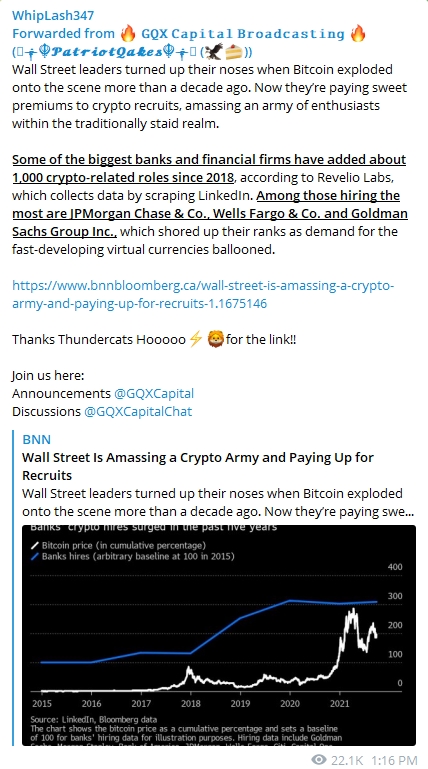Open @GQXCapital announcements mention
The image size is (428, 769).
(x=154, y=393)
